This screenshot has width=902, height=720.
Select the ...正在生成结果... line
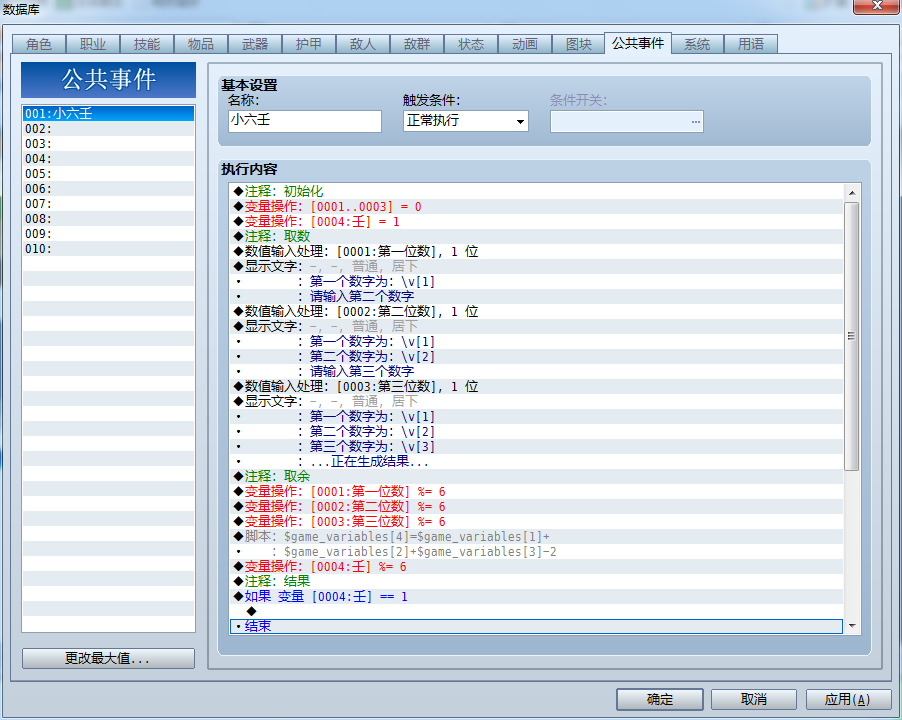(x=536, y=461)
